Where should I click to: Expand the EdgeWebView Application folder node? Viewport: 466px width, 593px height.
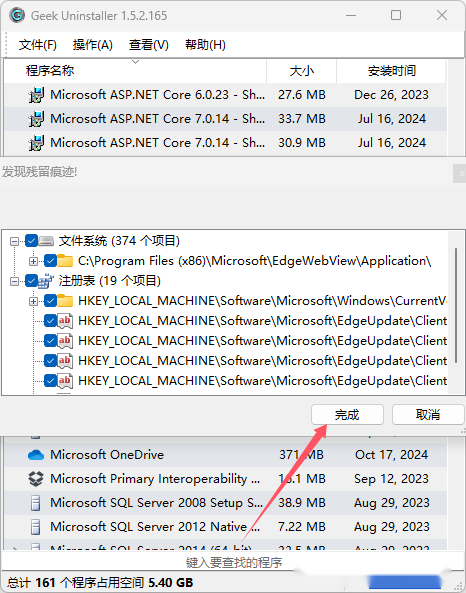tap(33, 261)
